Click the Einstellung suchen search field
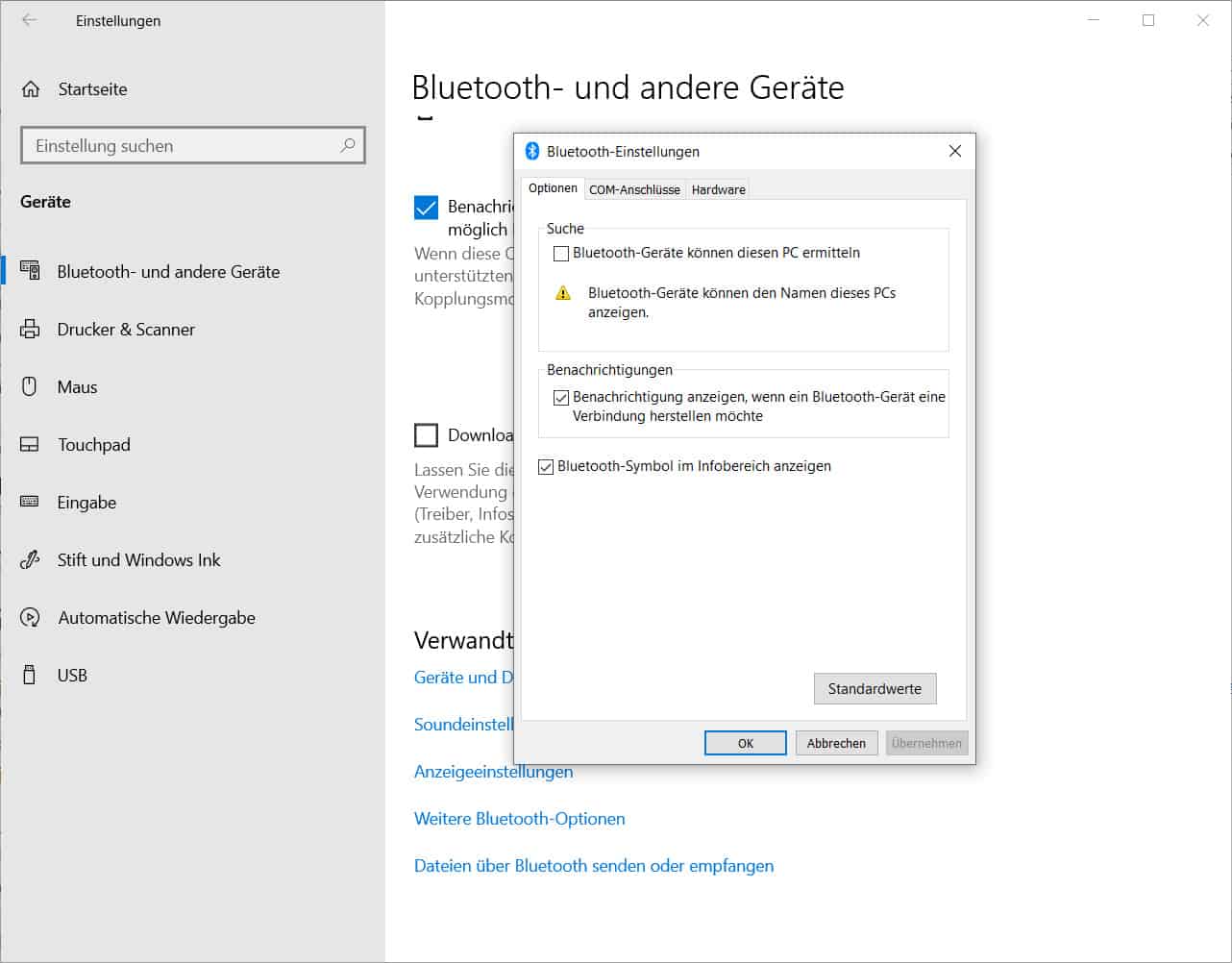 [193, 145]
